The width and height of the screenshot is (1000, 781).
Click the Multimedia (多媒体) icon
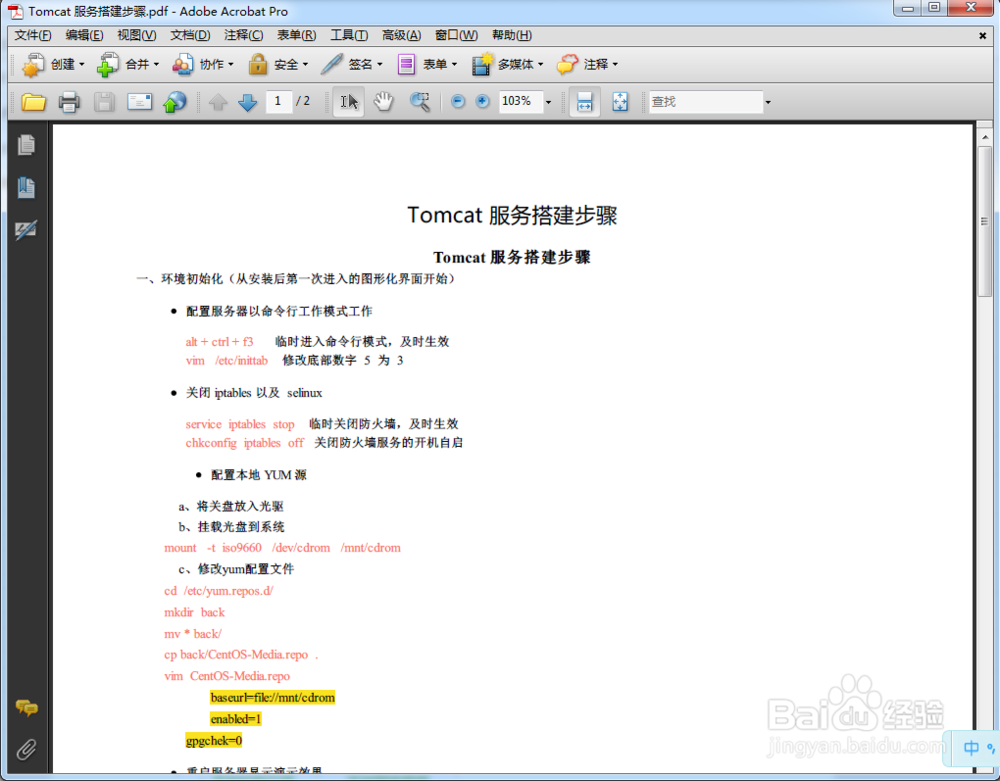point(482,64)
